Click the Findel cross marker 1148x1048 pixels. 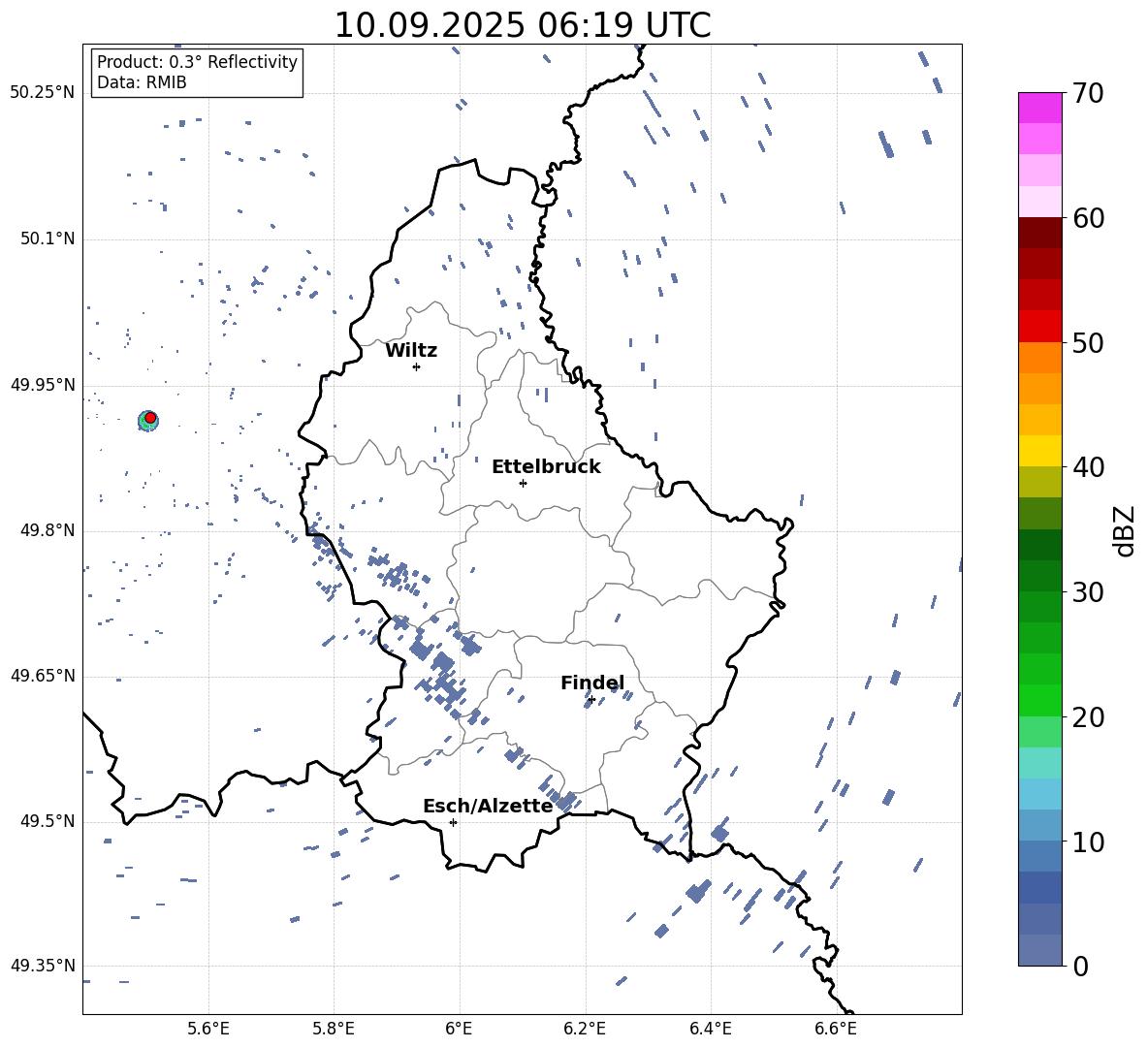point(591,700)
